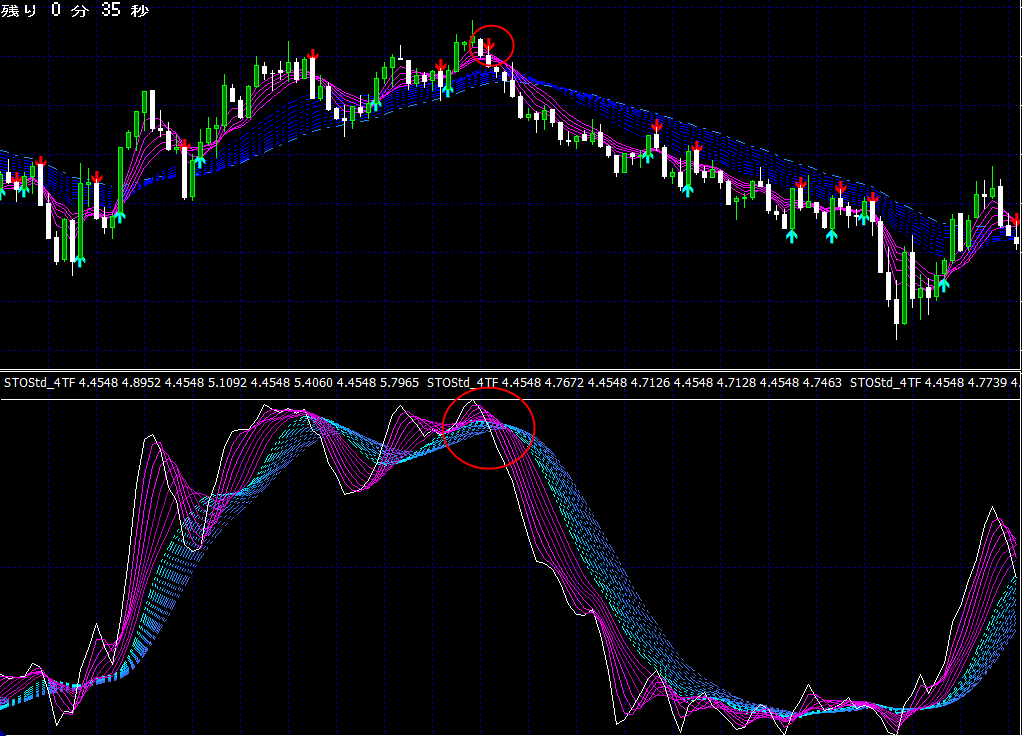This screenshot has height=736, width=1022.
Task: Click the countdown text 残り 0 分 35 秒
Action: 75,10
